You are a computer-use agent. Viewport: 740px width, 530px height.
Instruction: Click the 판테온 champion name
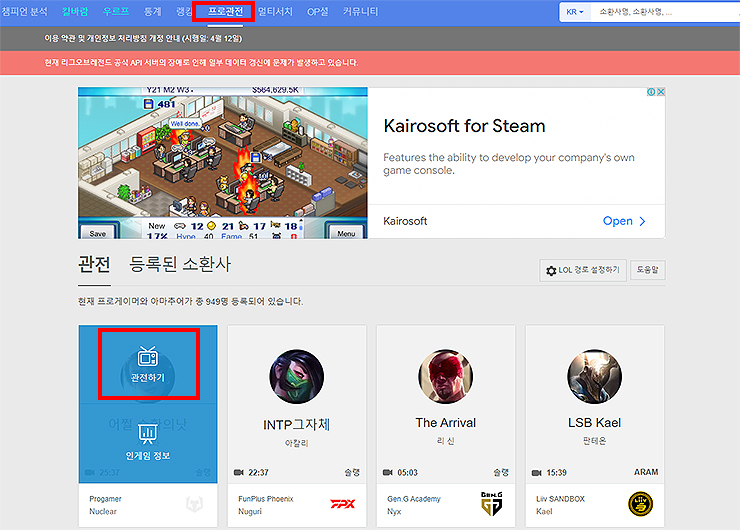pos(594,441)
